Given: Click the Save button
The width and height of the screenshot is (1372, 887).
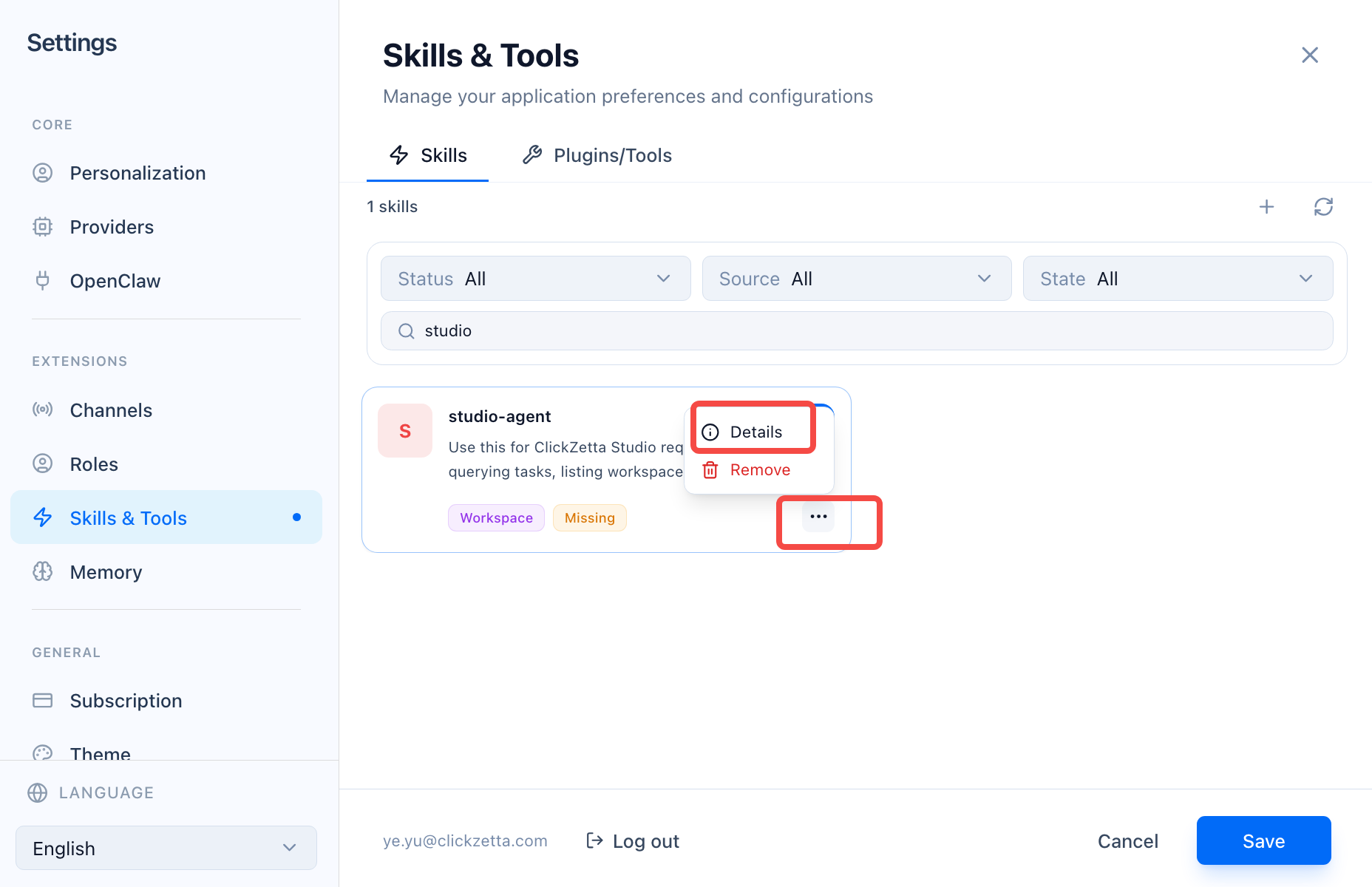Looking at the screenshot, I should (x=1263, y=841).
